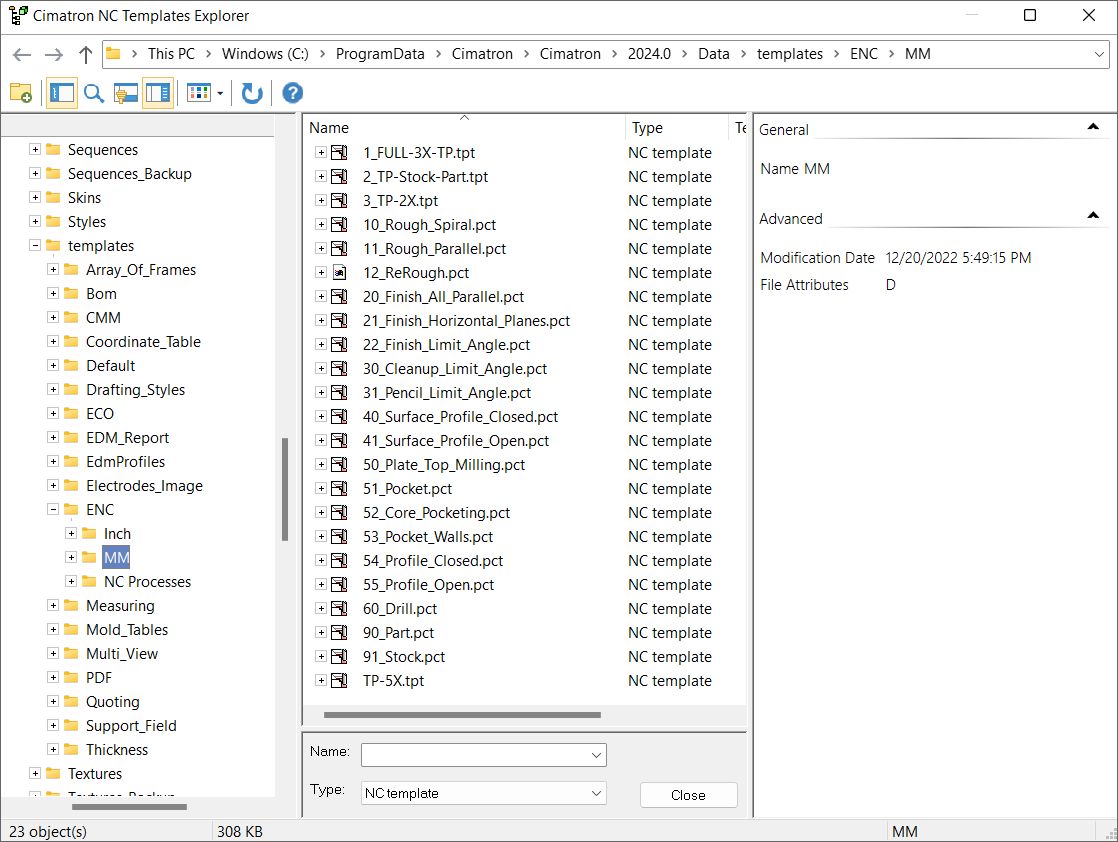Go forward with the right arrow
Image resolution: width=1118 pixels, height=842 pixels.
53,54
